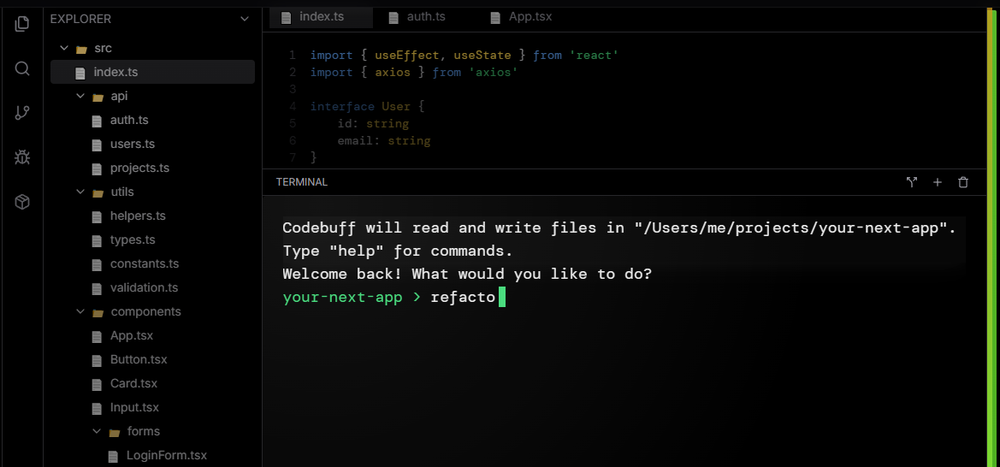Collapse the forms folder chevron

pyautogui.click(x=96, y=432)
